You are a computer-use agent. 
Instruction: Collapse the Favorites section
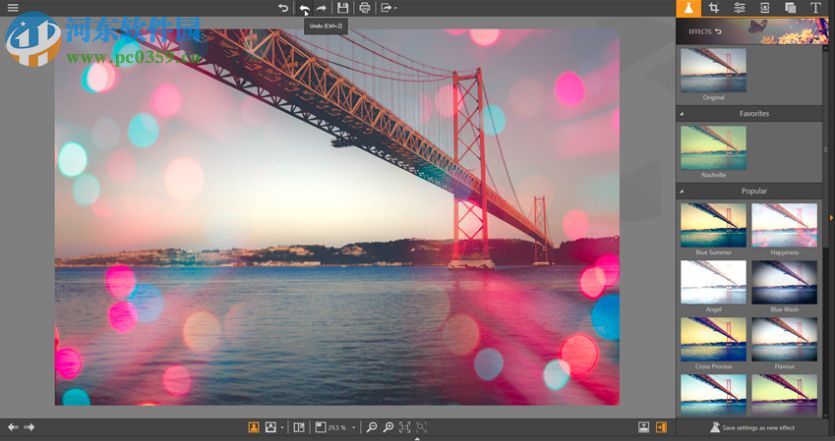coord(682,114)
